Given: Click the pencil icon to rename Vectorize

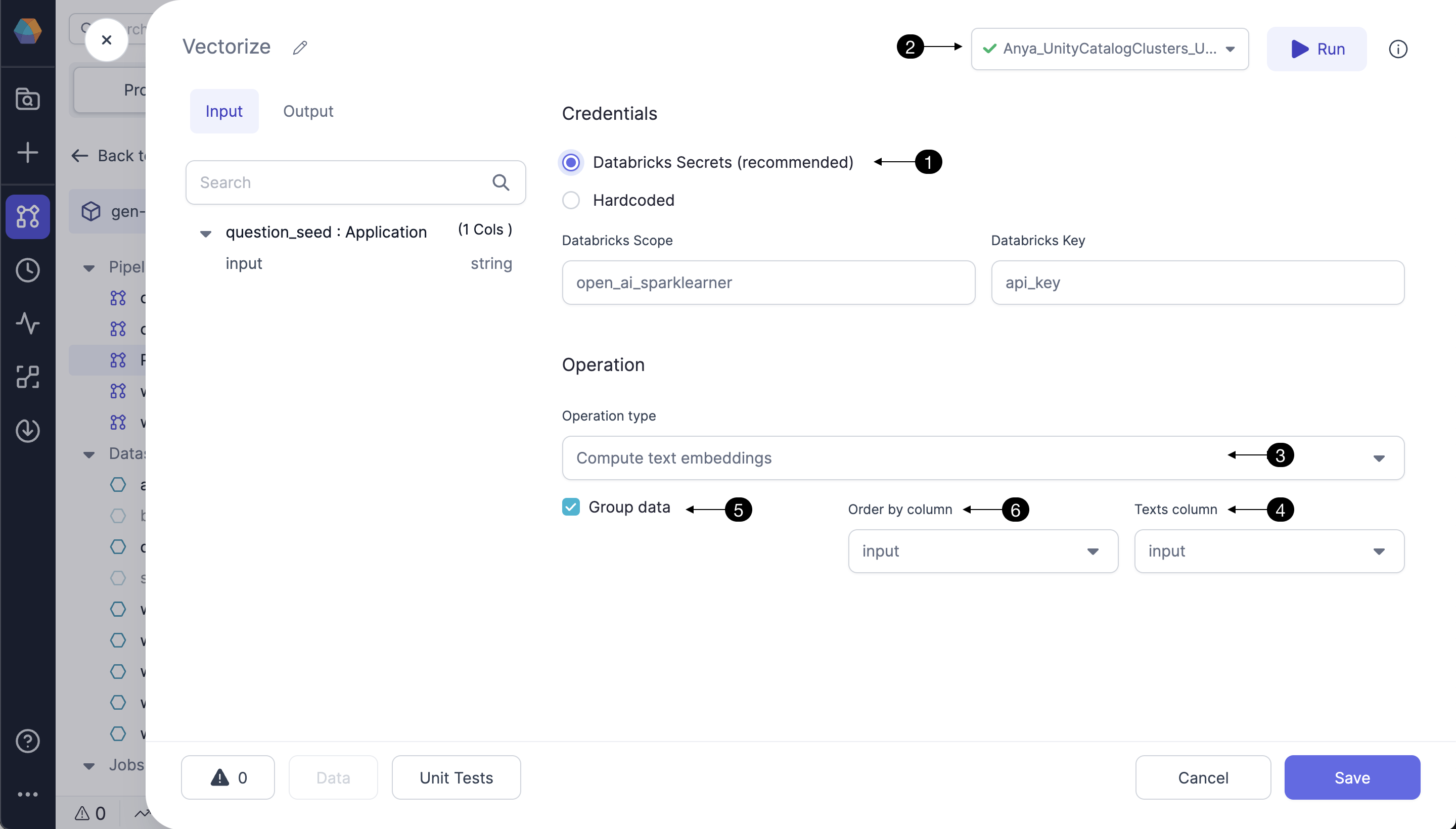Looking at the screenshot, I should [x=300, y=47].
